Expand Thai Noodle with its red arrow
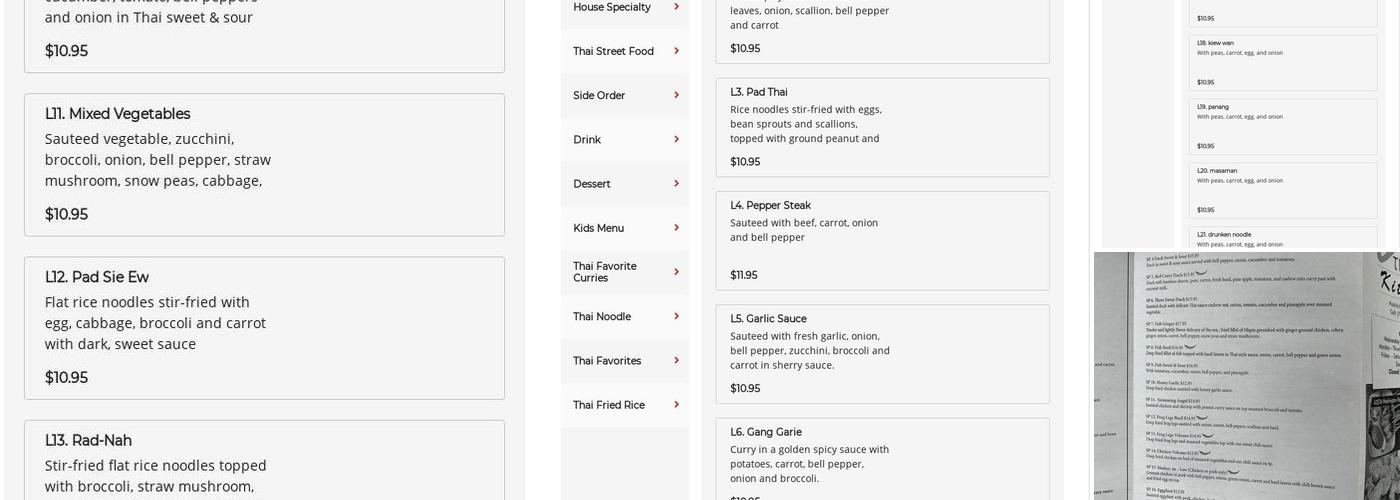Screen dimensions: 1400x500 (x=677, y=316)
